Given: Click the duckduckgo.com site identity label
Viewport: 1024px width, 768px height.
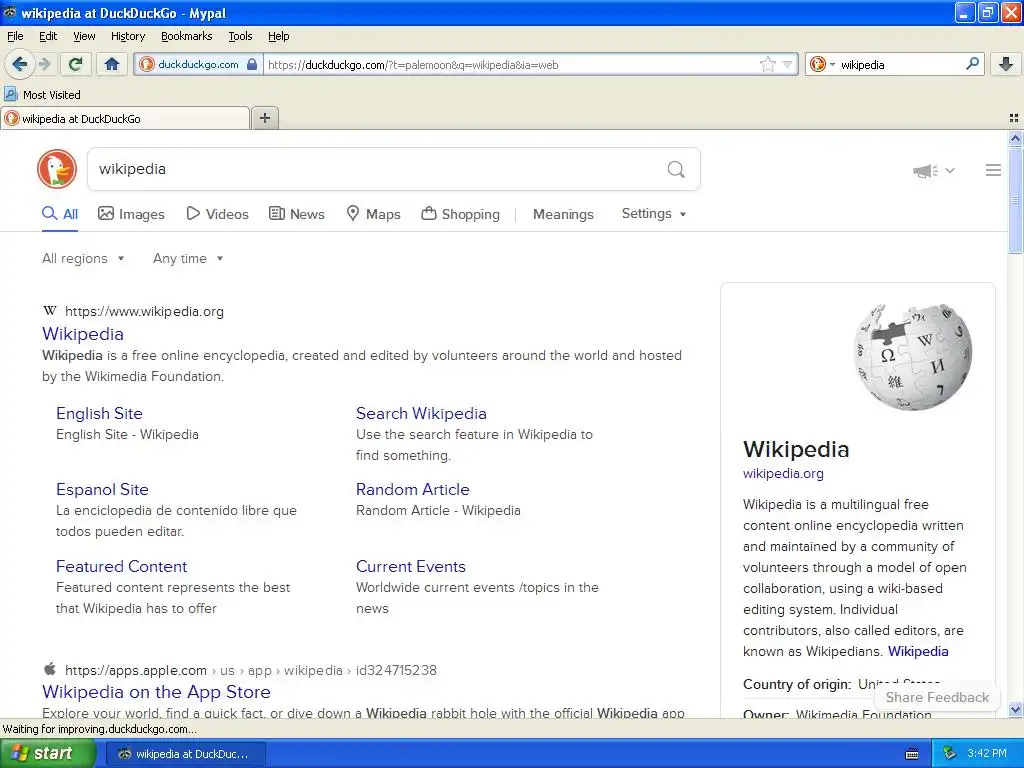Looking at the screenshot, I should pos(198,64).
